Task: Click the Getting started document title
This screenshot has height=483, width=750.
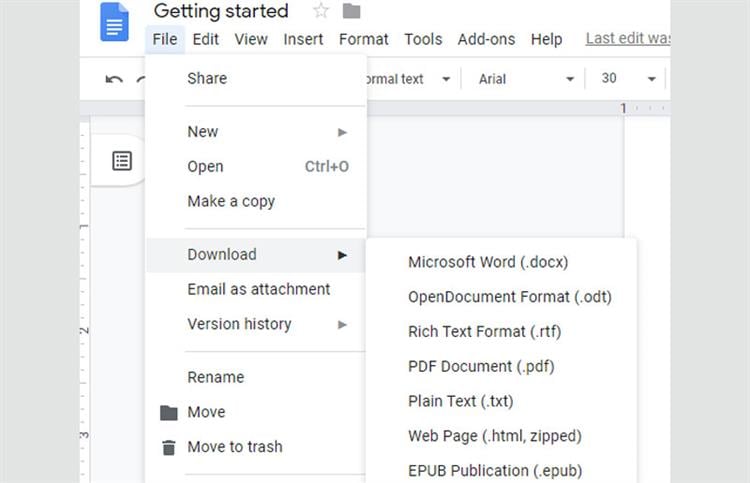Action: pos(221,11)
